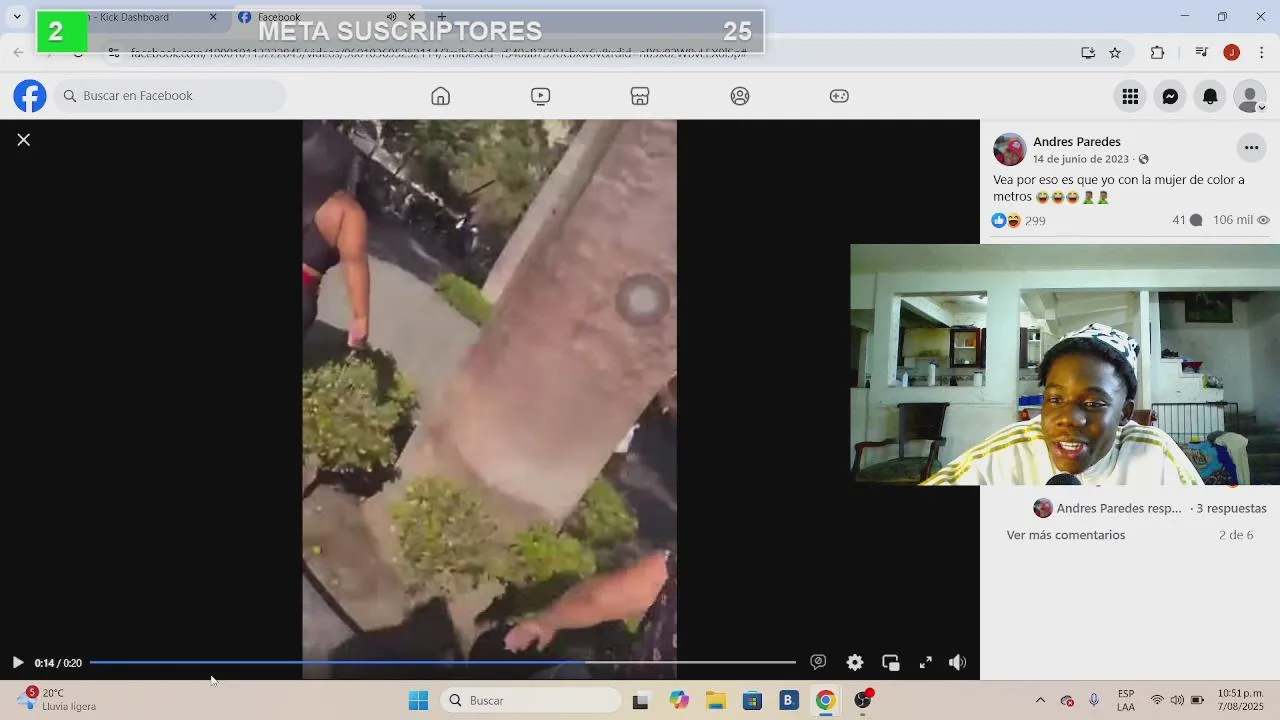1280x720 pixels.
Task: Open the Wi-Fi network tray icon
Action: point(1157,701)
